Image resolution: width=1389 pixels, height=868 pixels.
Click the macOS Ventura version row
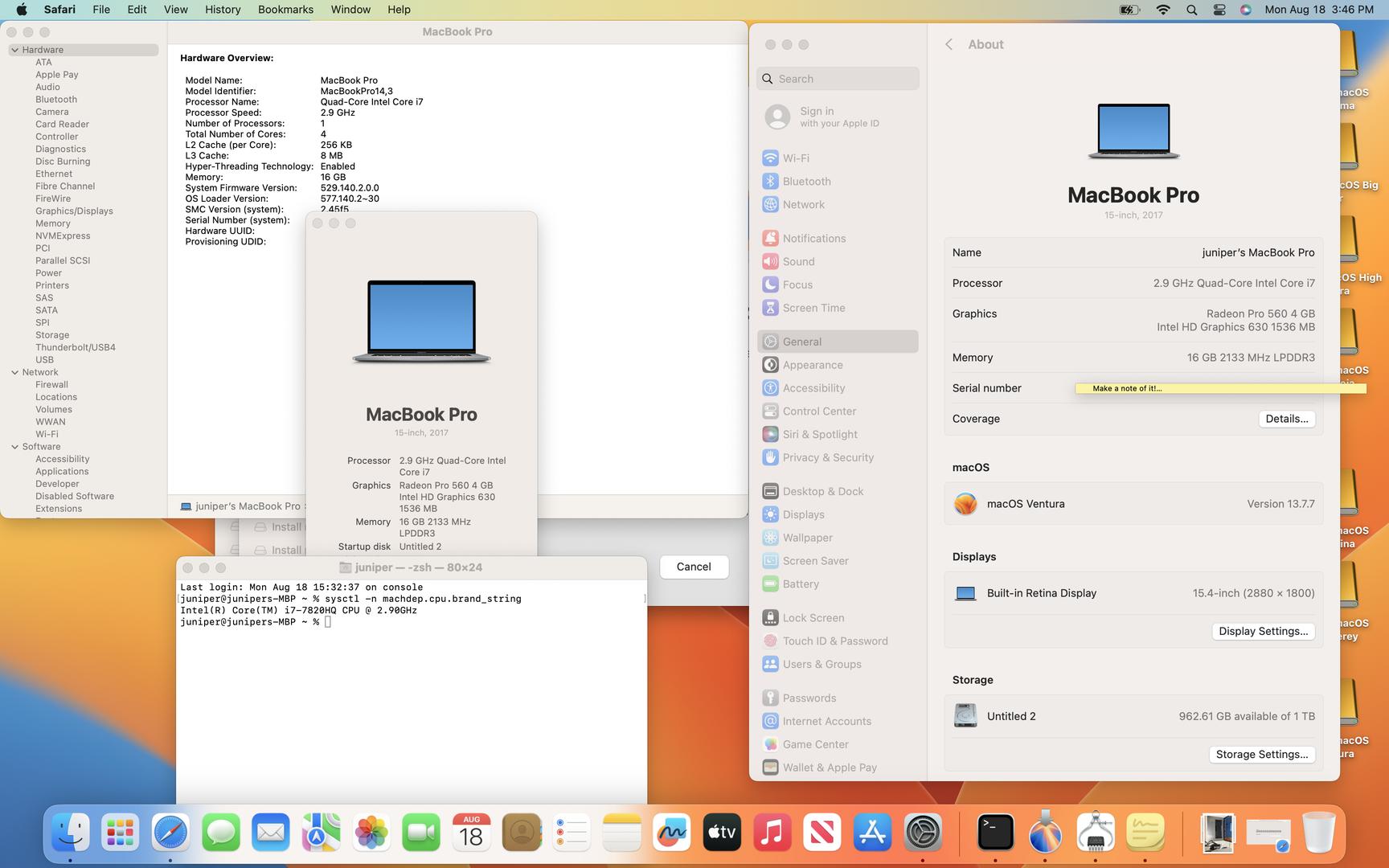pos(1133,504)
